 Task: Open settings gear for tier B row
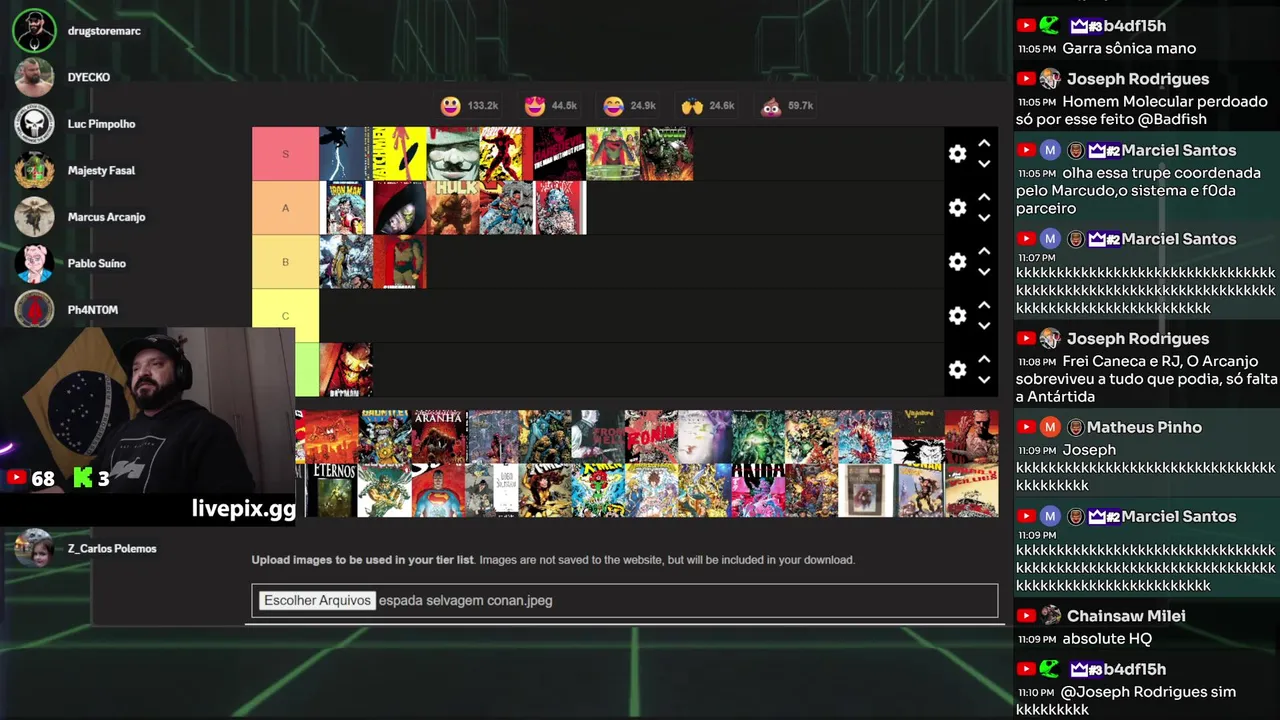pyautogui.click(x=957, y=261)
